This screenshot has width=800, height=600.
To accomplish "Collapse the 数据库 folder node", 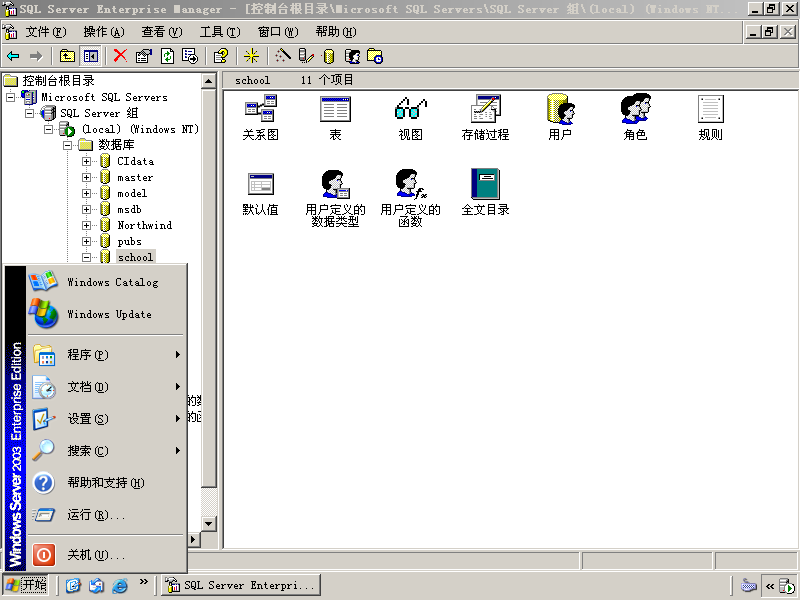I will point(67,145).
